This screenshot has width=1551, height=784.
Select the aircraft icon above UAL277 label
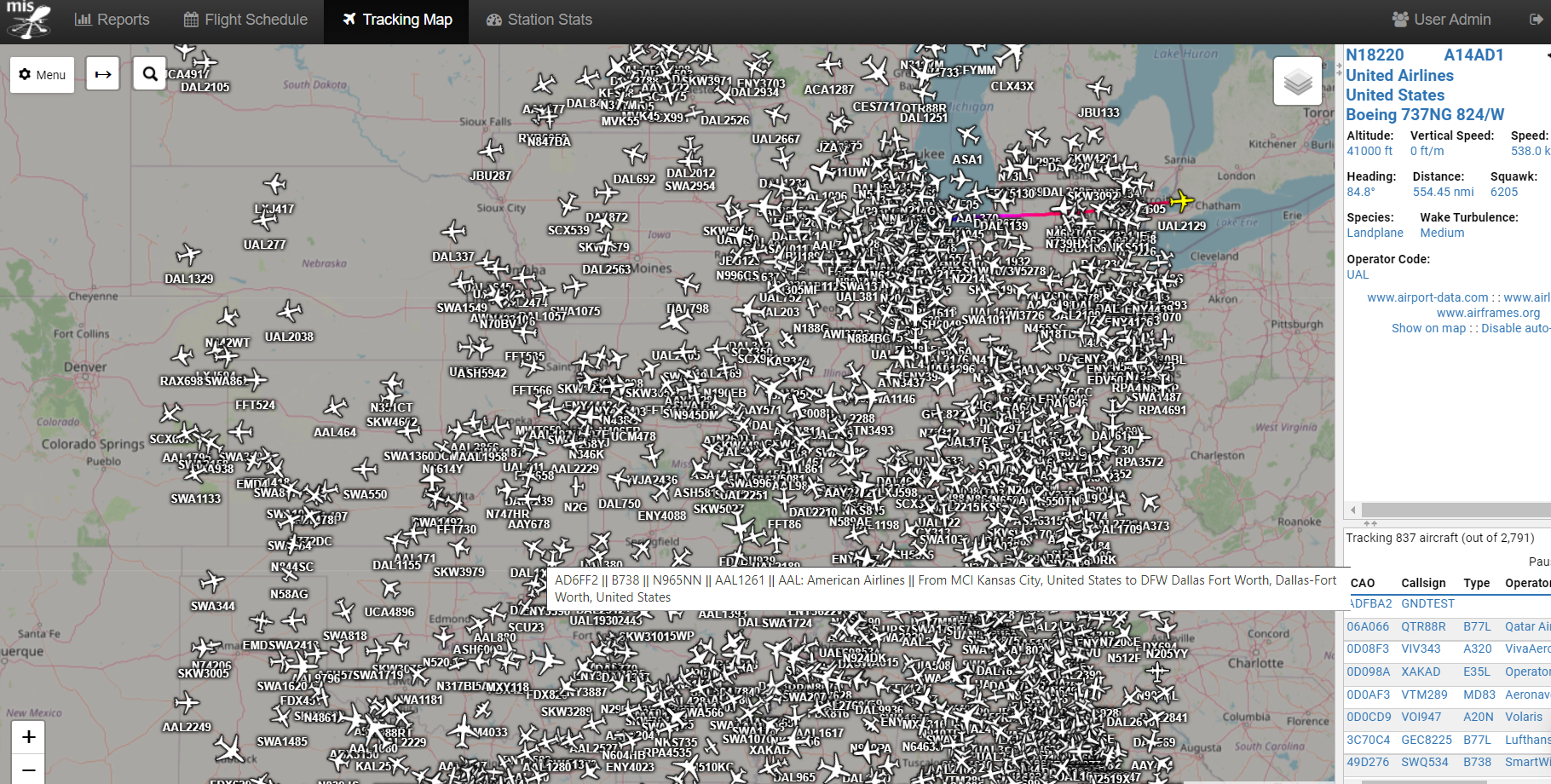pos(264,221)
